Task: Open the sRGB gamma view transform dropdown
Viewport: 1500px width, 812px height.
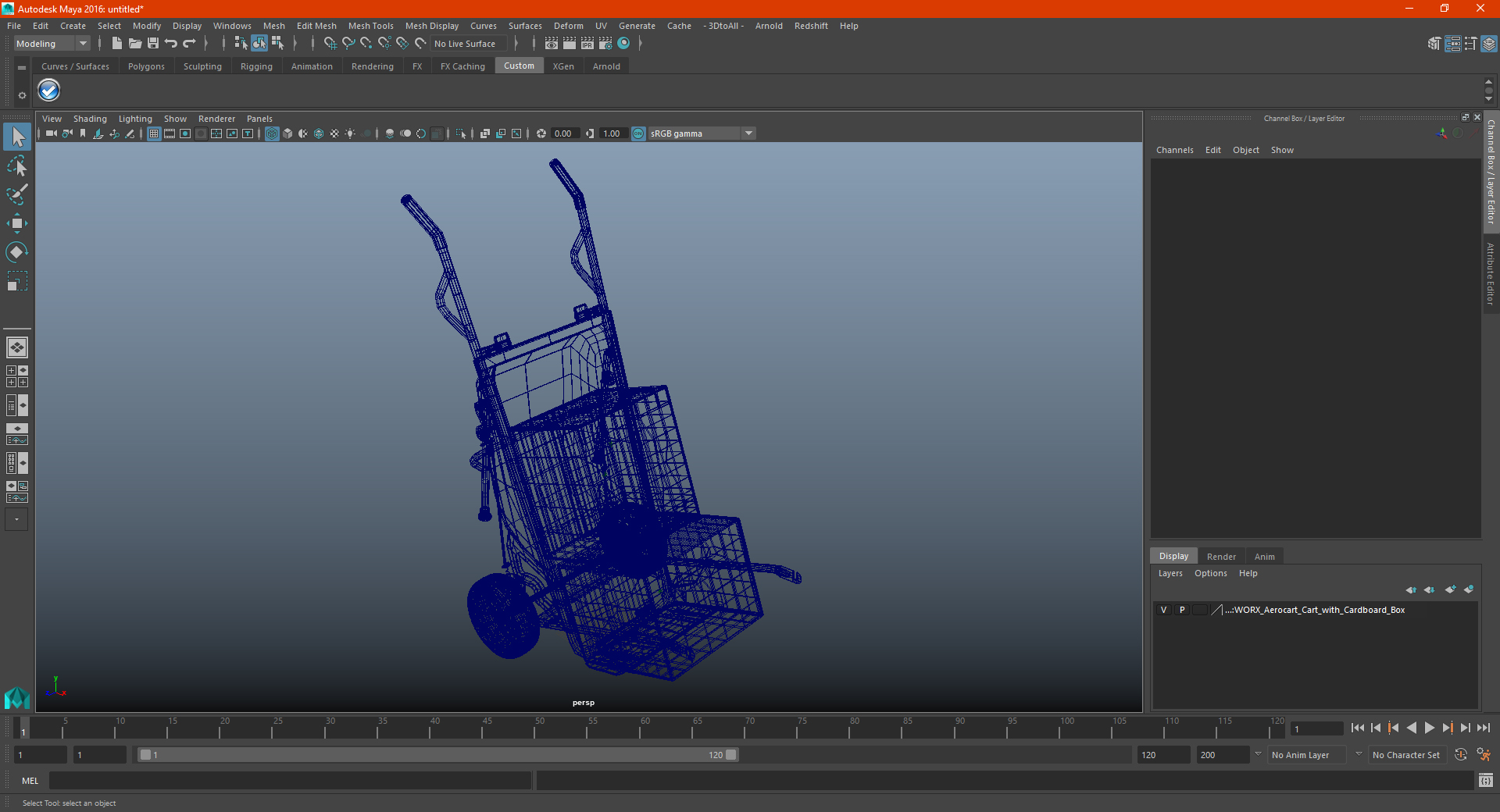Action: click(702, 134)
